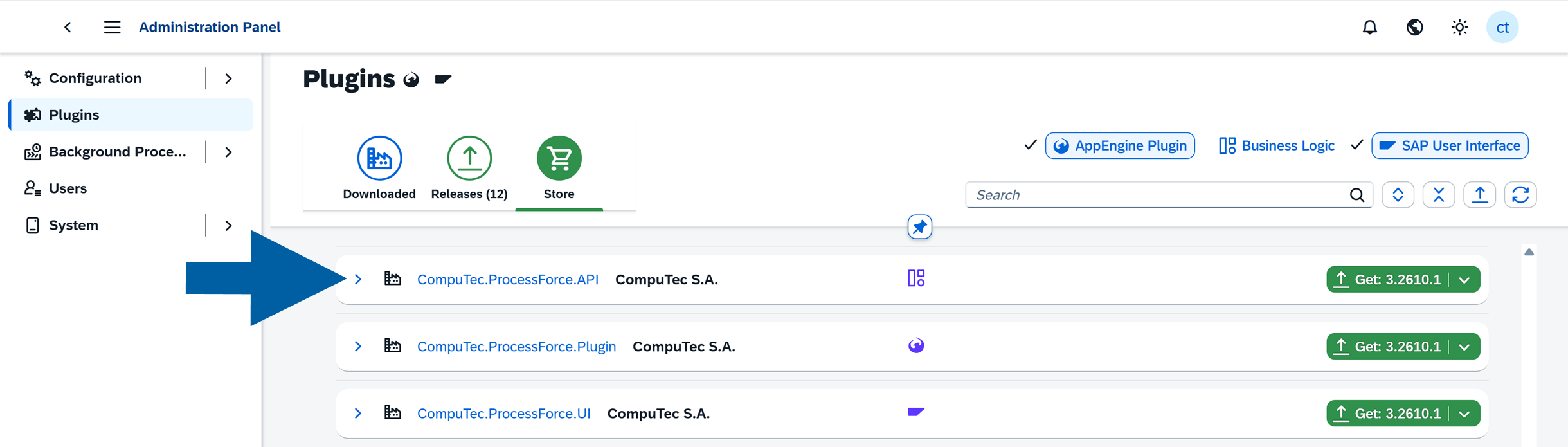The image size is (1568, 447).
Task: Toggle the hamburger navigation menu
Action: click(112, 27)
